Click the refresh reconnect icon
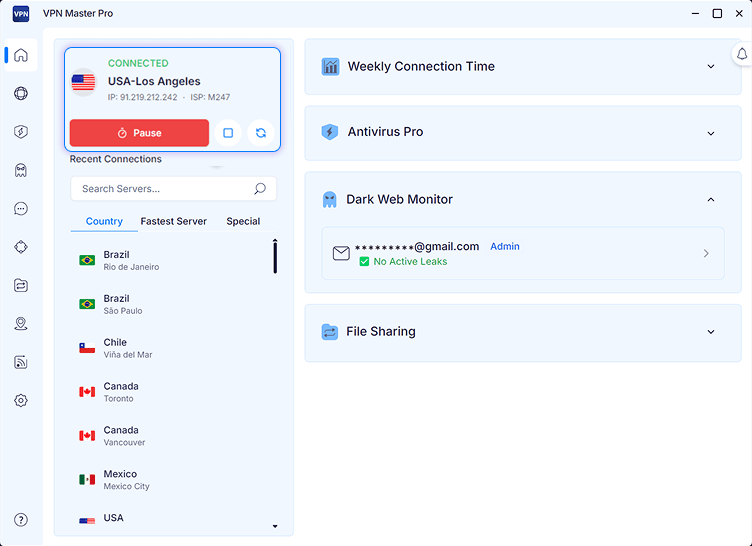The image size is (752, 546). point(261,133)
